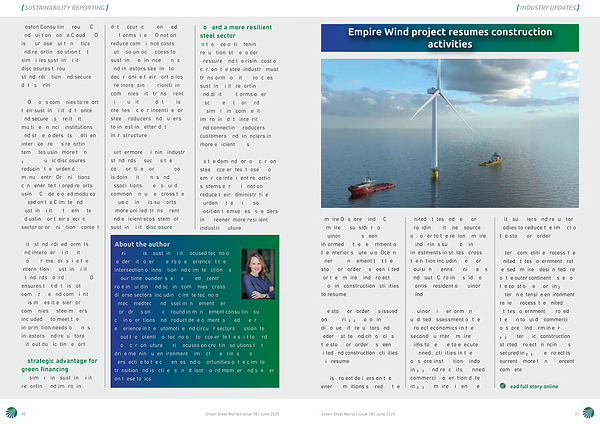
Task: Click the globe icon beside read full story
Action: tap(502, 386)
